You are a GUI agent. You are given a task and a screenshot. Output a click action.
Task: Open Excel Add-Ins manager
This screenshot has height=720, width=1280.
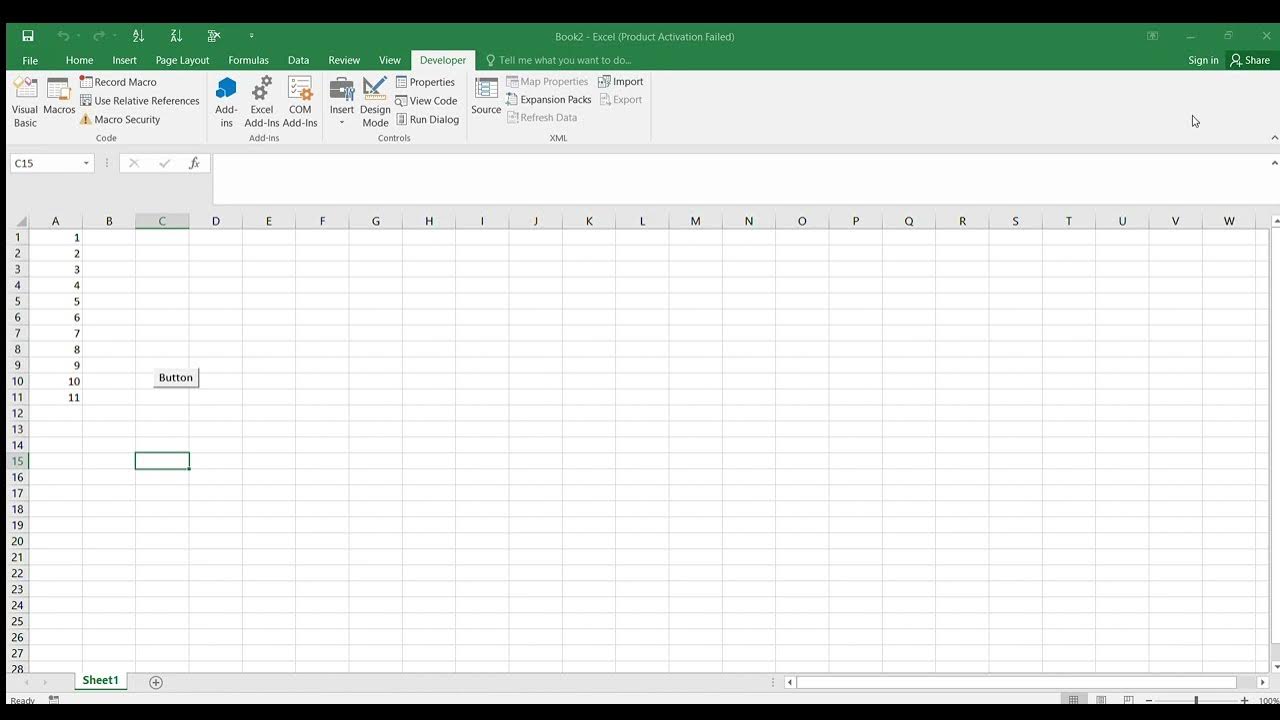pos(262,102)
